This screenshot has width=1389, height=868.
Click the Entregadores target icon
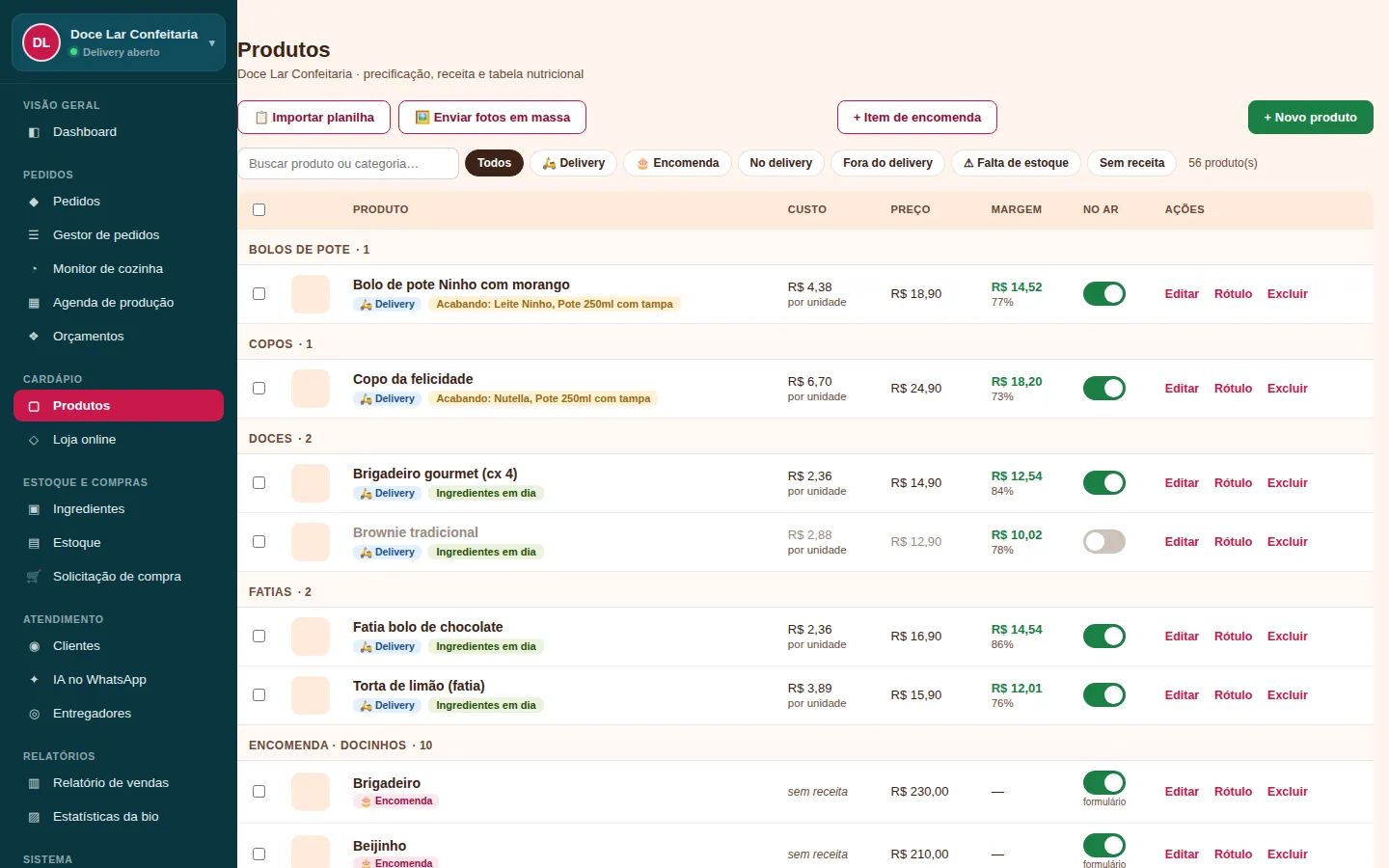coord(34,714)
